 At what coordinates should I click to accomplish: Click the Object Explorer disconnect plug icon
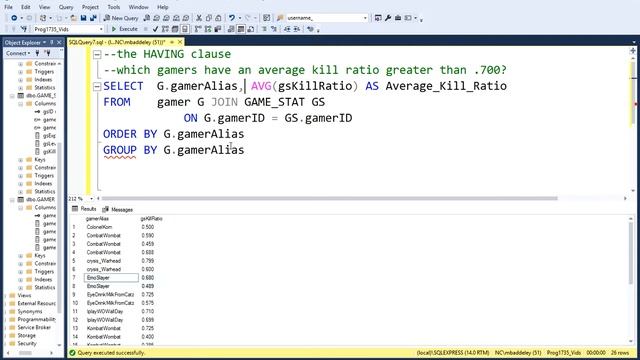[x=47, y=53]
